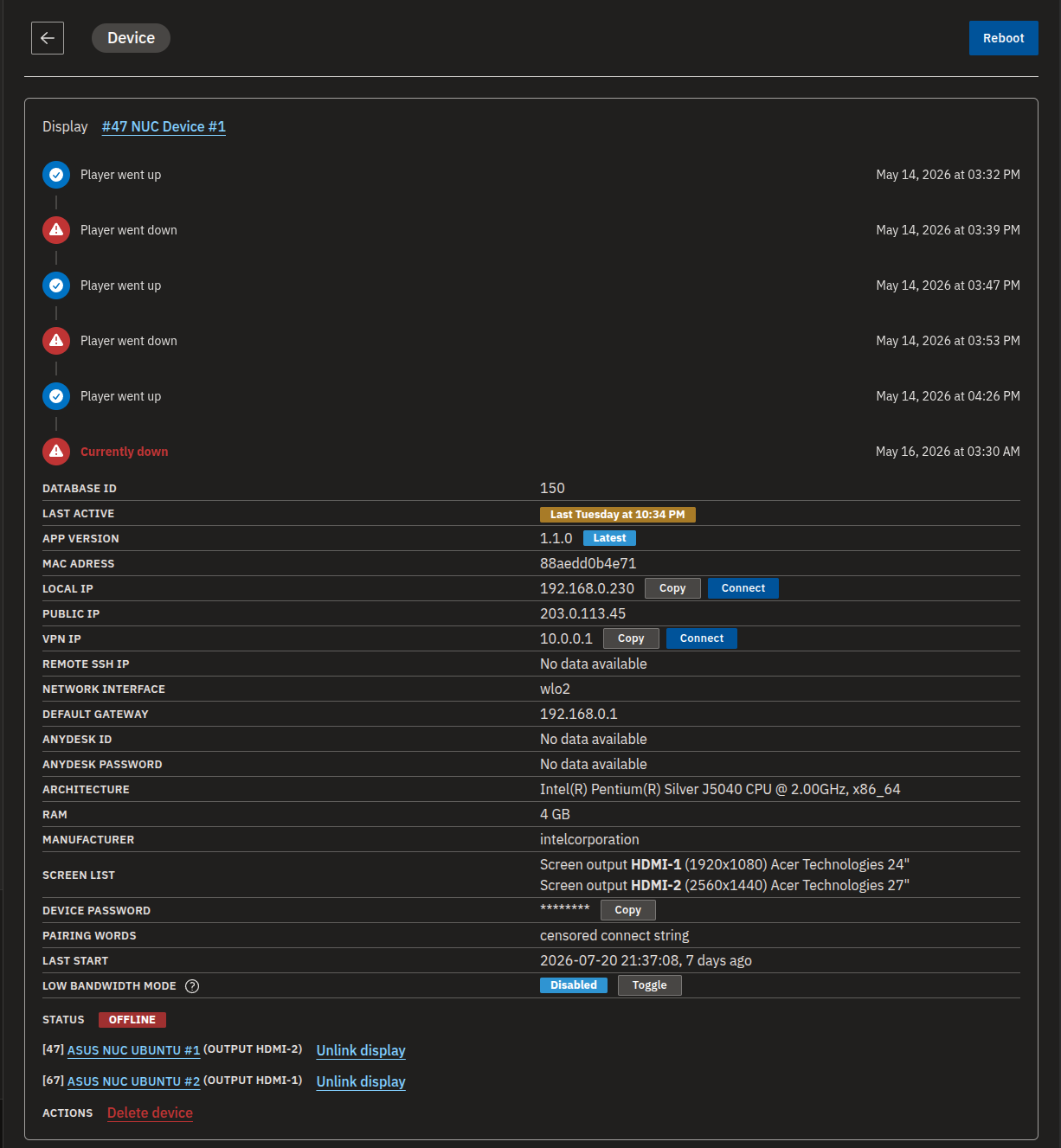1061x1148 pixels.
Task: Click the Database ID value 150
Action: (552, 488)
